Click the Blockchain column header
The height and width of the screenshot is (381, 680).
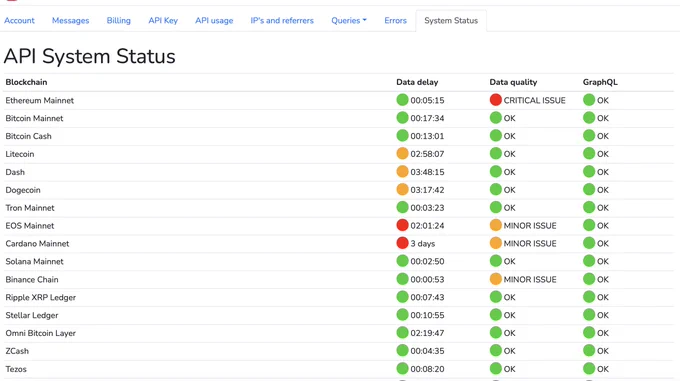tap(26, 82)
